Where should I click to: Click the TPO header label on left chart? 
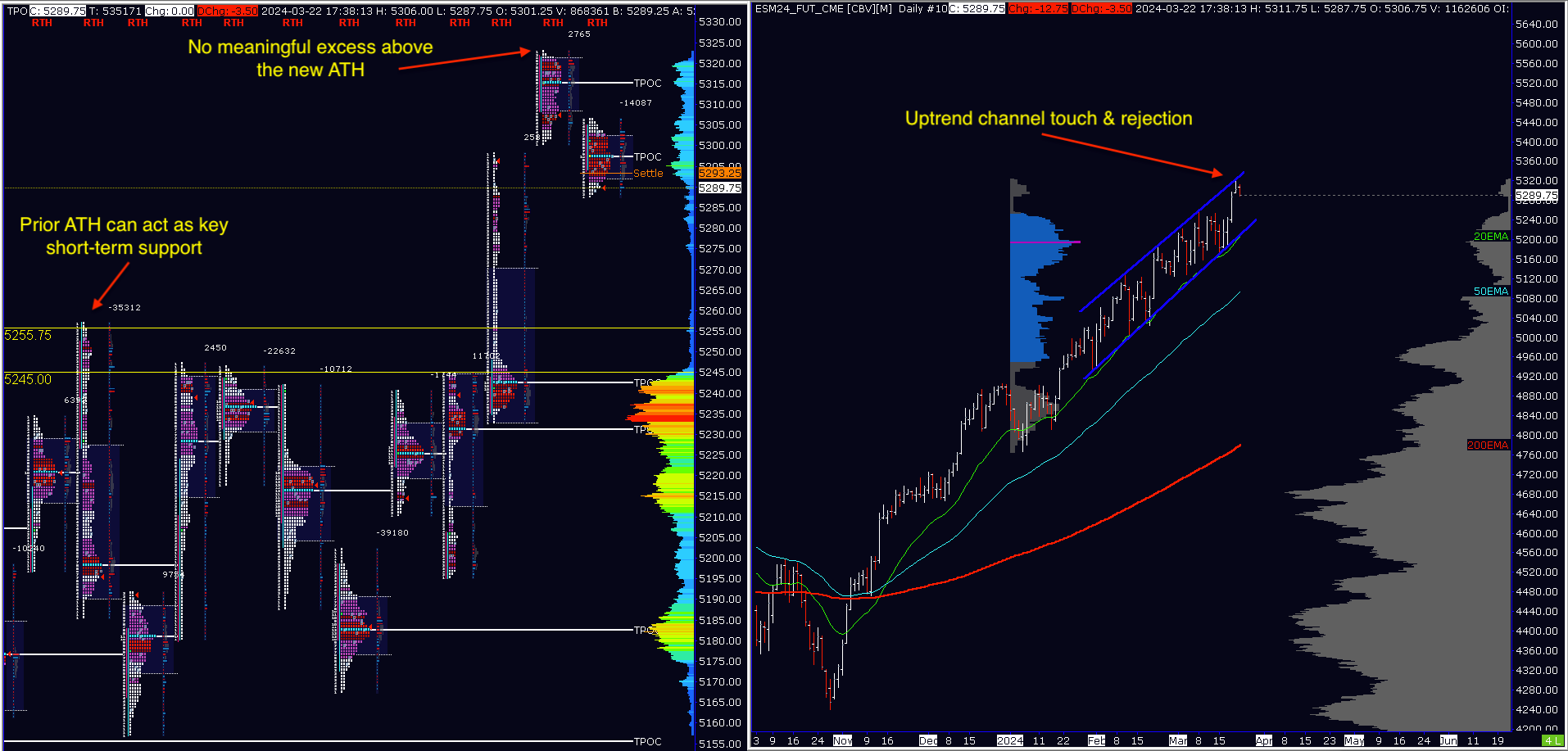pos(17,11)
